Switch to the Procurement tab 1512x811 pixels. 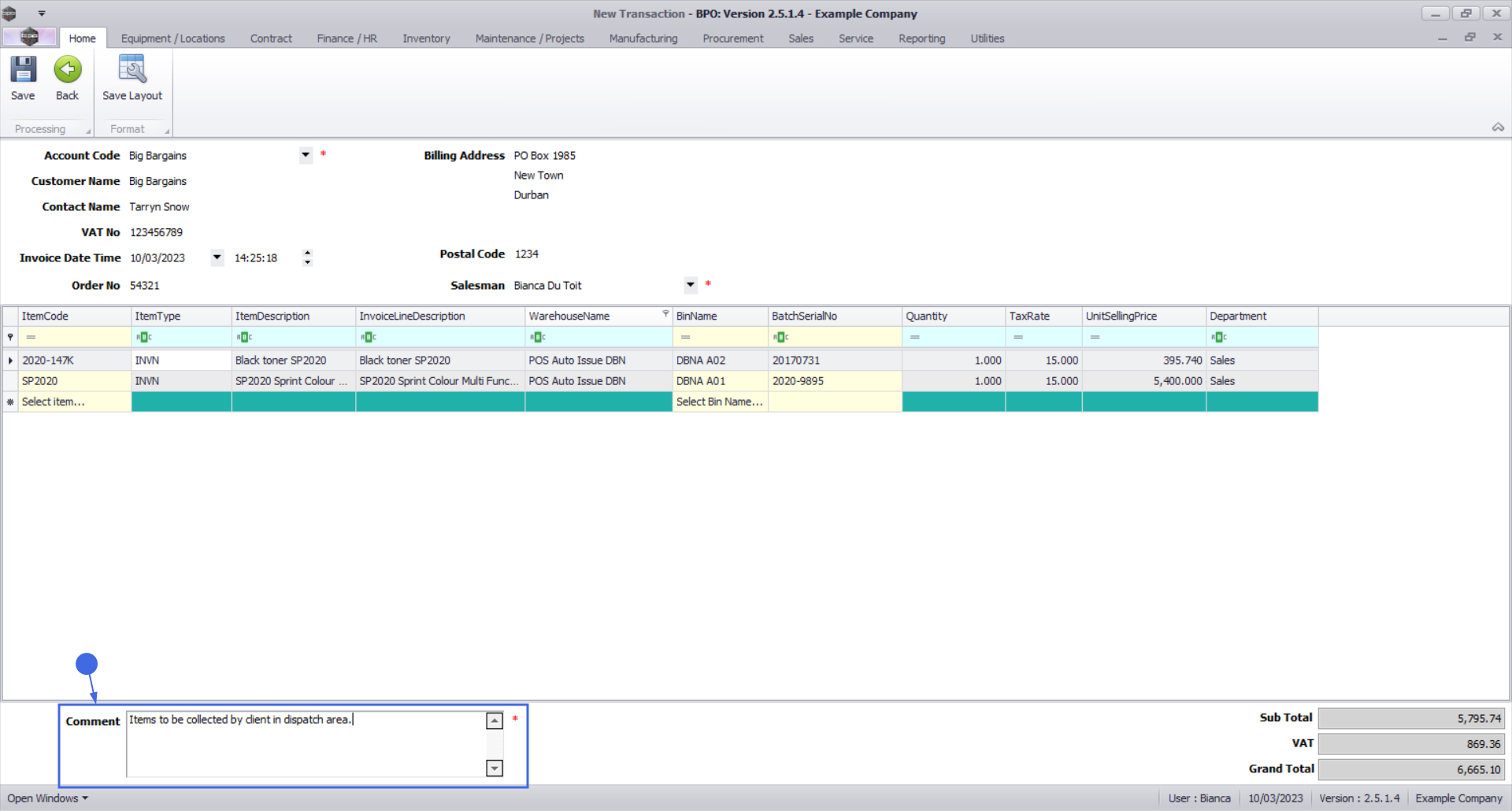732,39
